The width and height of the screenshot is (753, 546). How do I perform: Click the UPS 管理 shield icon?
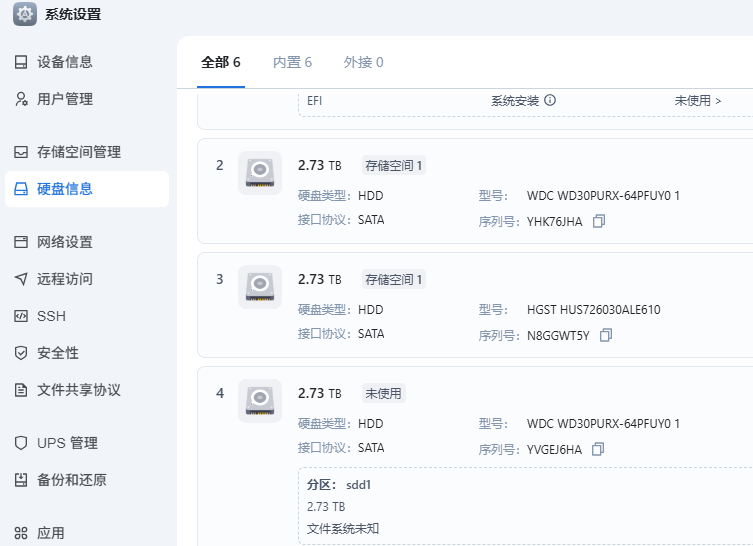pyautogui.click(x=21, y=443)
